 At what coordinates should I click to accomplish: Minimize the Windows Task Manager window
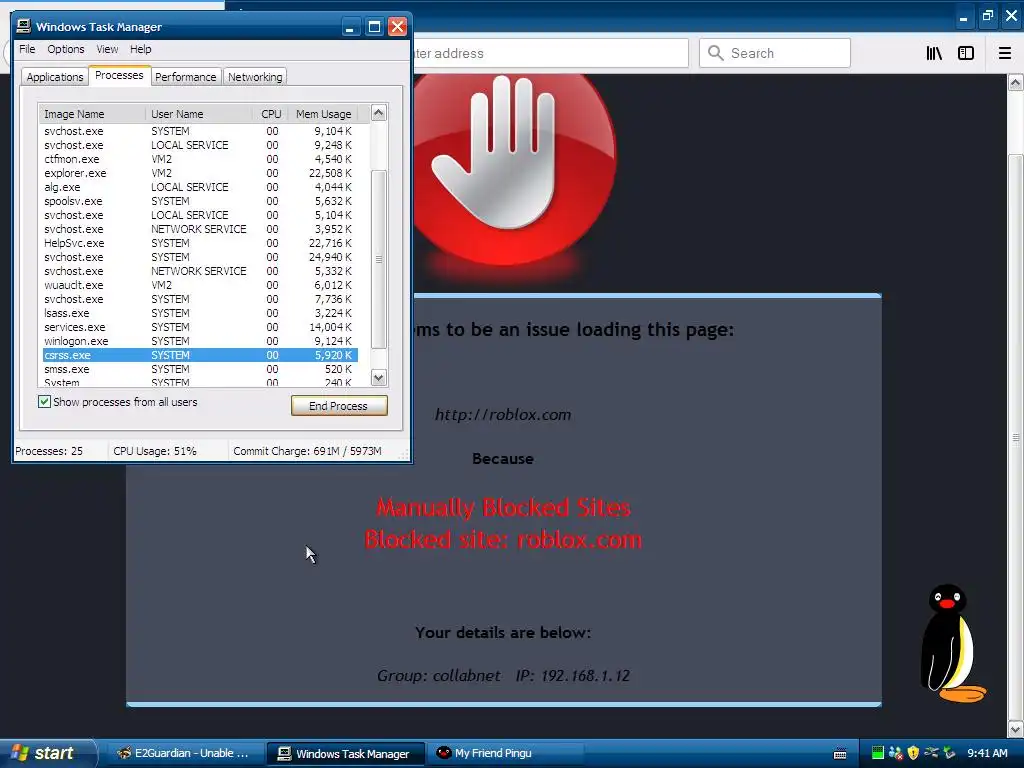[x=350, y=27]
